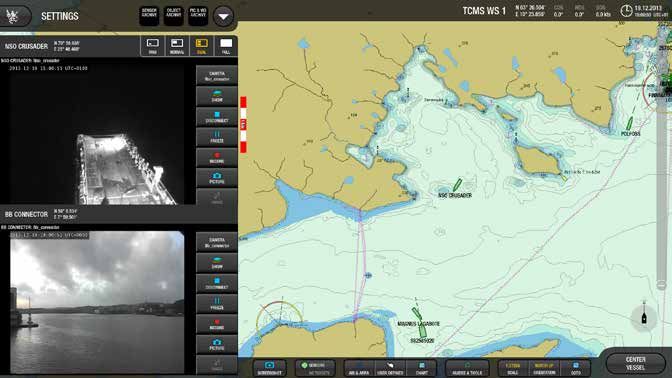Viewport: 672px width, 378px height.
Task: Open the NSO Crusader camera selector
Action: [217, 75]
